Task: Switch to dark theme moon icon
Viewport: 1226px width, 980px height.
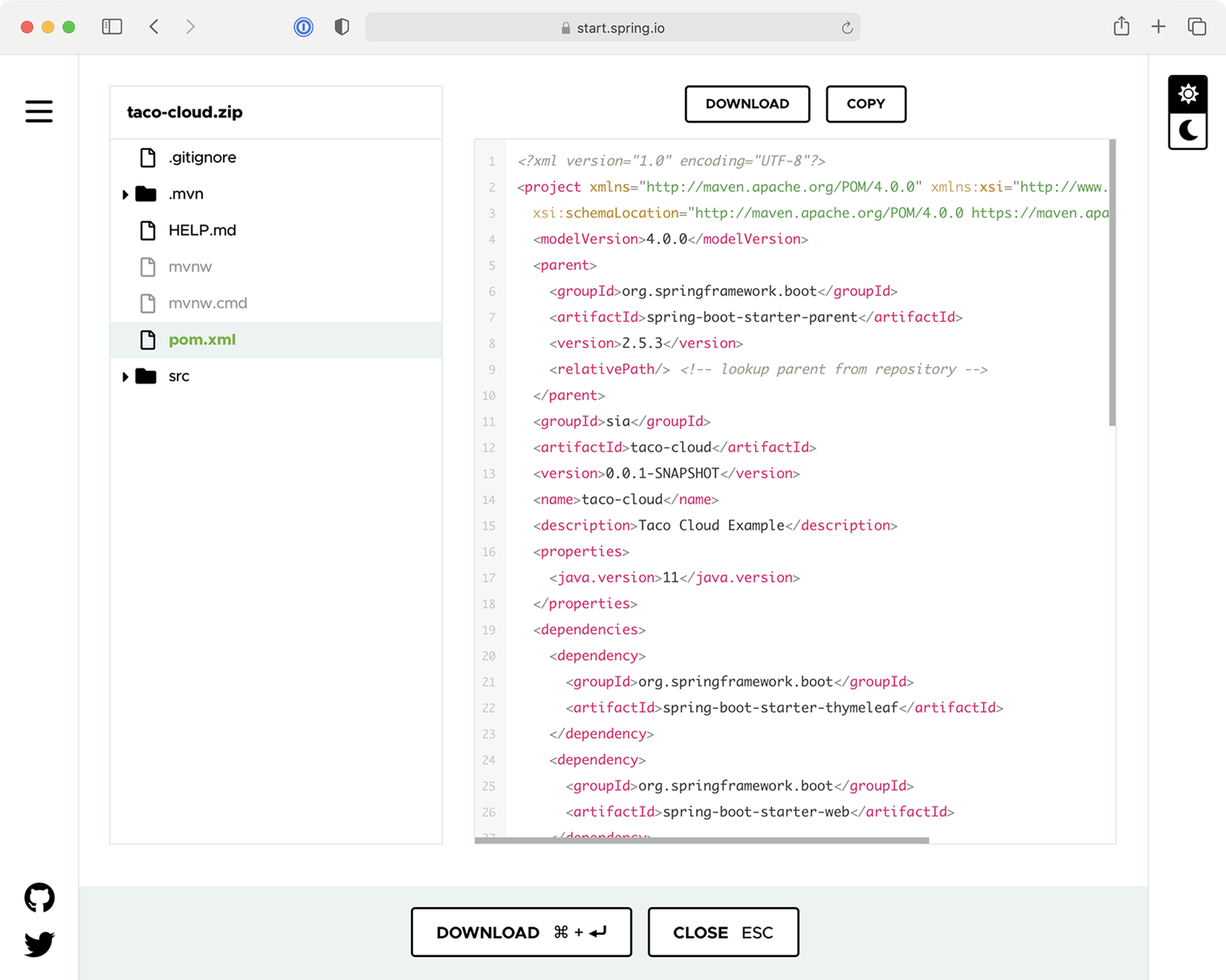Action: [1188, 131]
